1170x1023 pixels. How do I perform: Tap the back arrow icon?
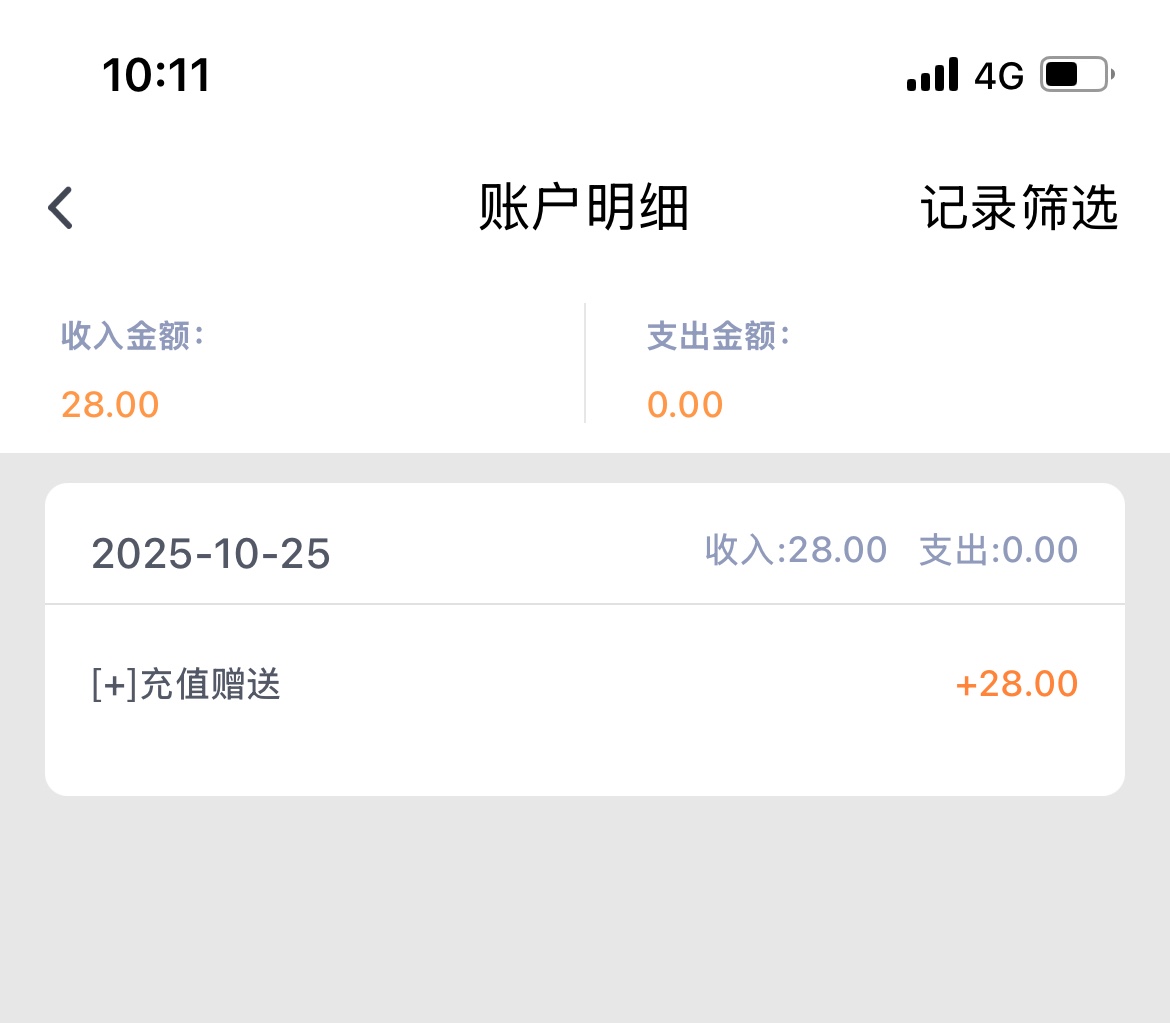click(x=61, y=209)
